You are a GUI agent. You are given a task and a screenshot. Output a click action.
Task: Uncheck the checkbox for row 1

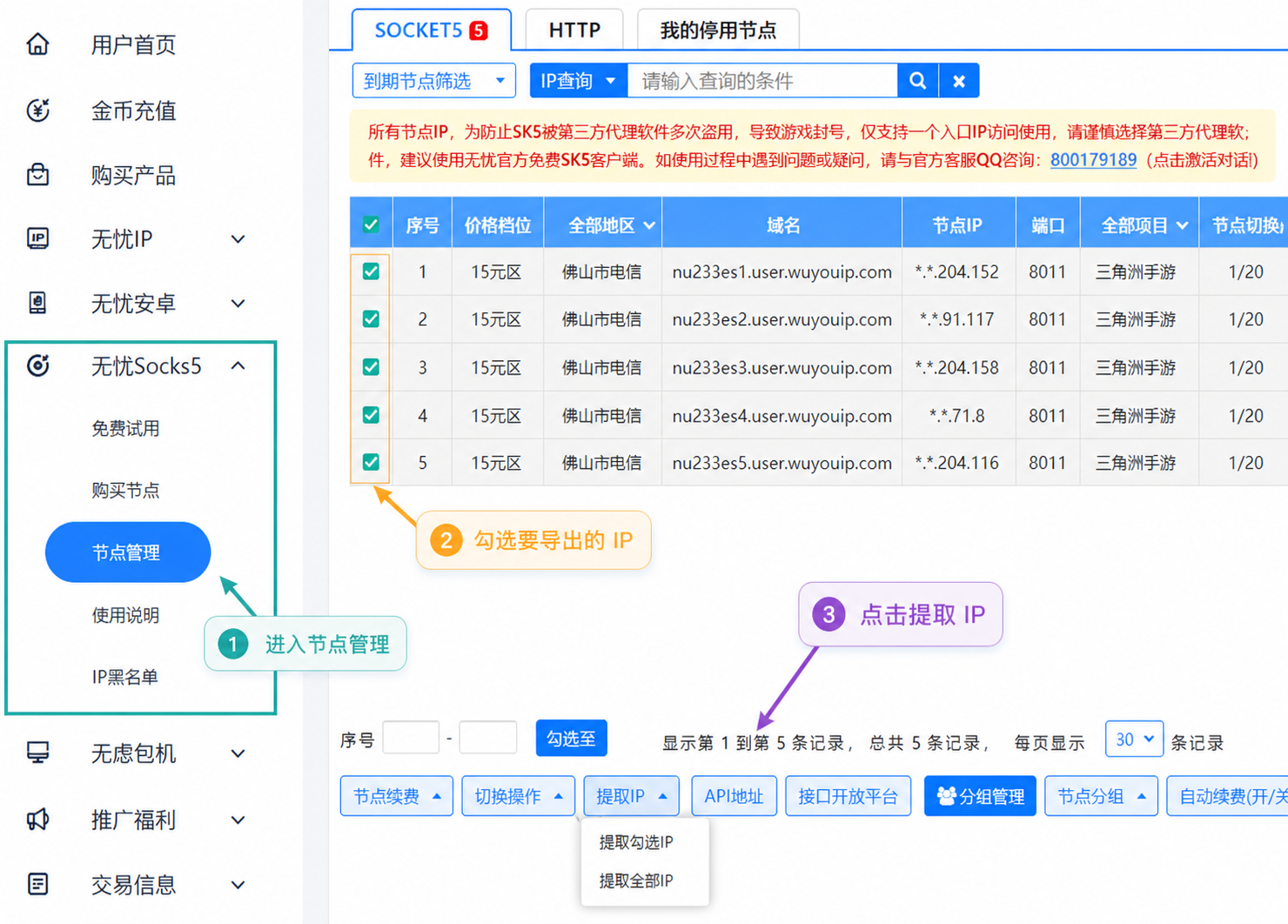coord(371,271)
